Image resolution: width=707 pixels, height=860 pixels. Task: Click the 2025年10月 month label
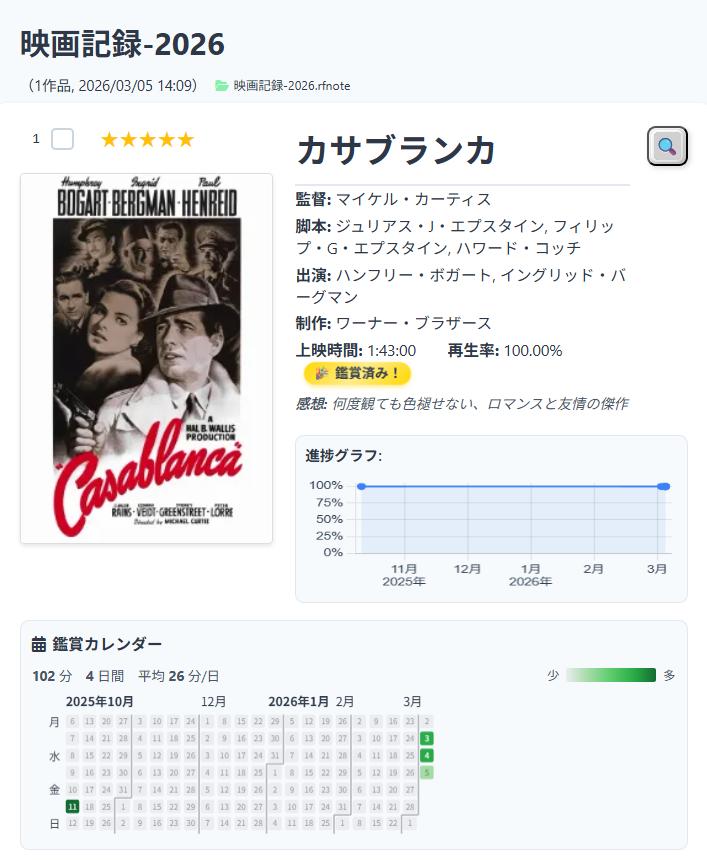100,700
